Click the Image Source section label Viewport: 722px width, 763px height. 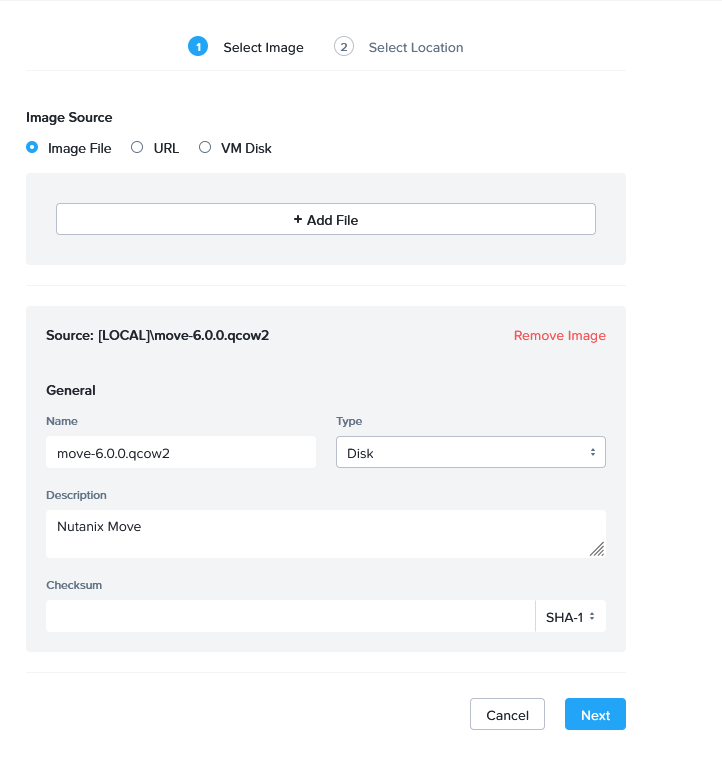coord(69,117)
